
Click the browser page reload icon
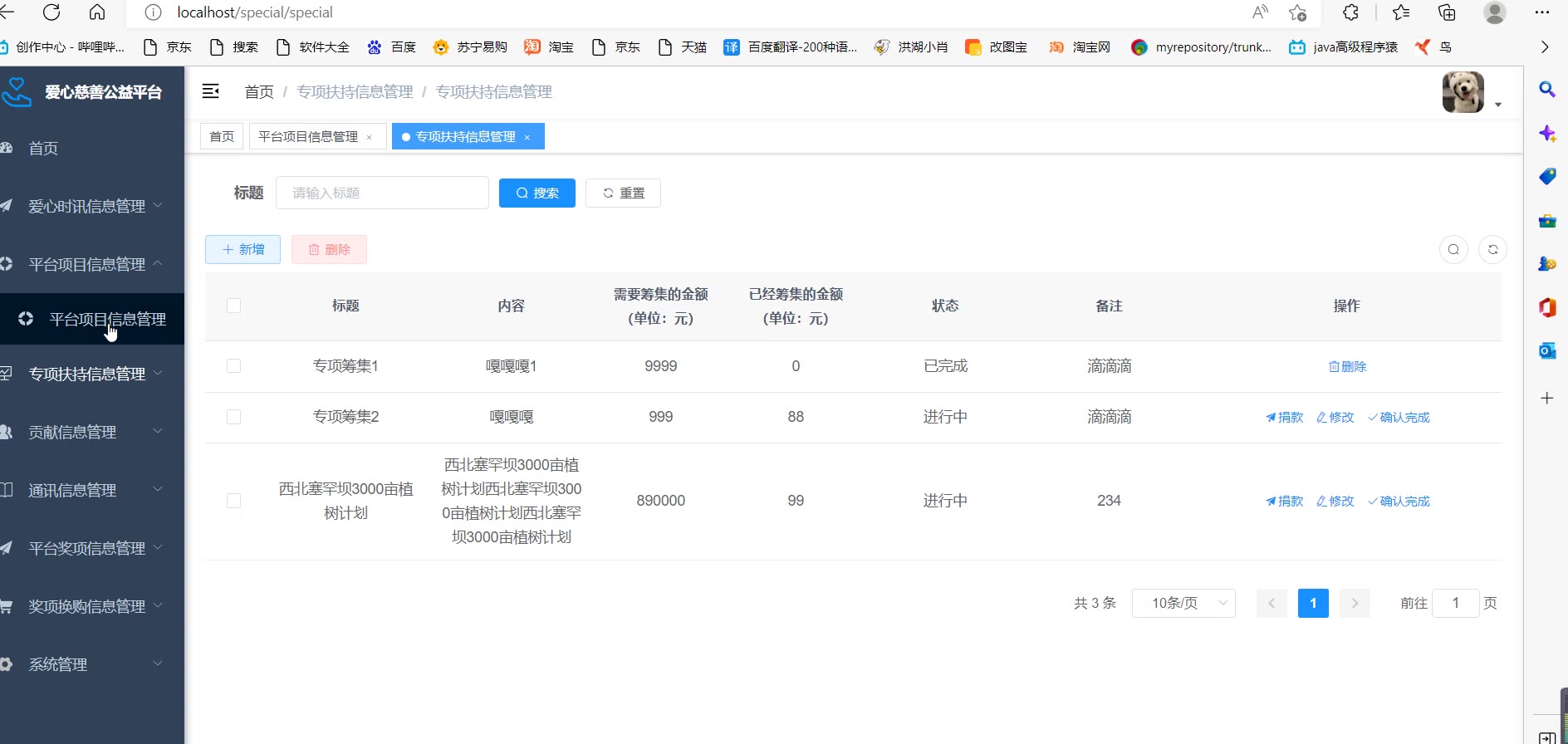point(51,12)
